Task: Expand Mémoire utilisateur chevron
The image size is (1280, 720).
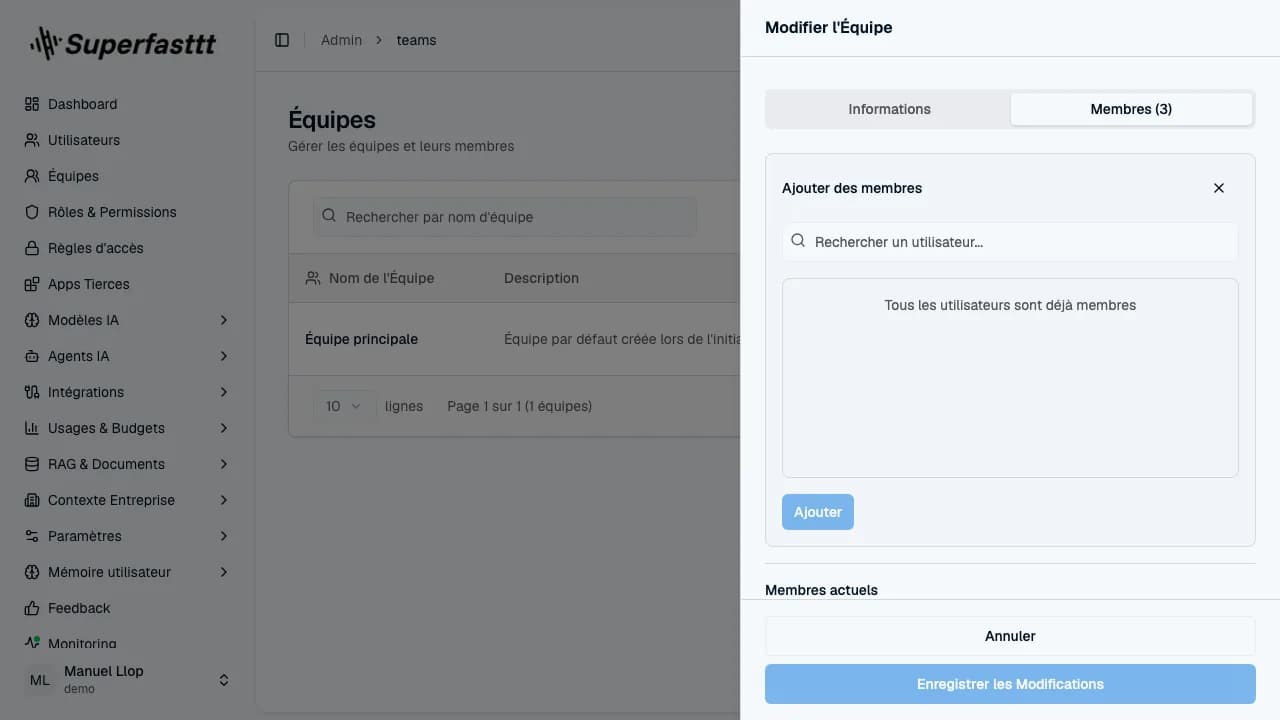Action: click(224, 572)
